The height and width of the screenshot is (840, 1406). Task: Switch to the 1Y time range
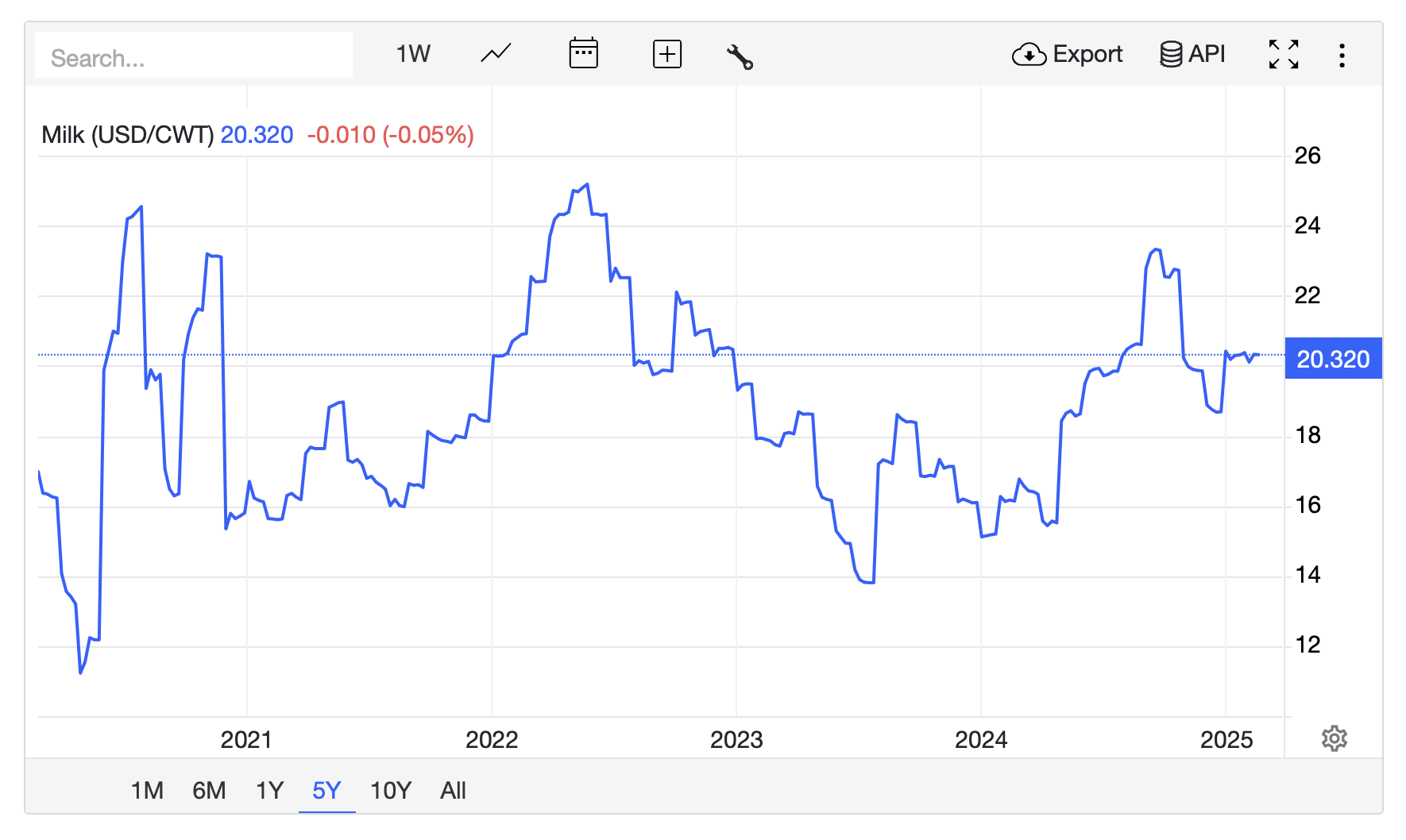tap(269, 791)
